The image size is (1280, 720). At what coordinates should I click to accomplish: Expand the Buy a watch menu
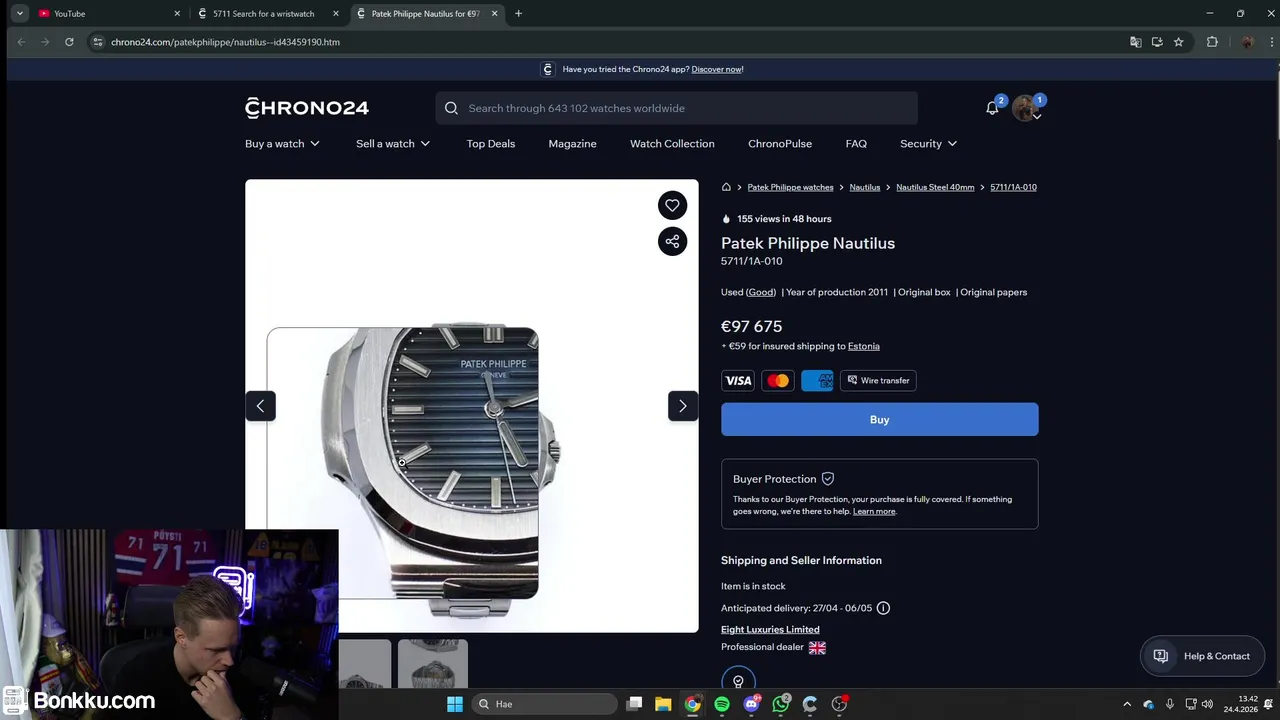coord(282,144)
